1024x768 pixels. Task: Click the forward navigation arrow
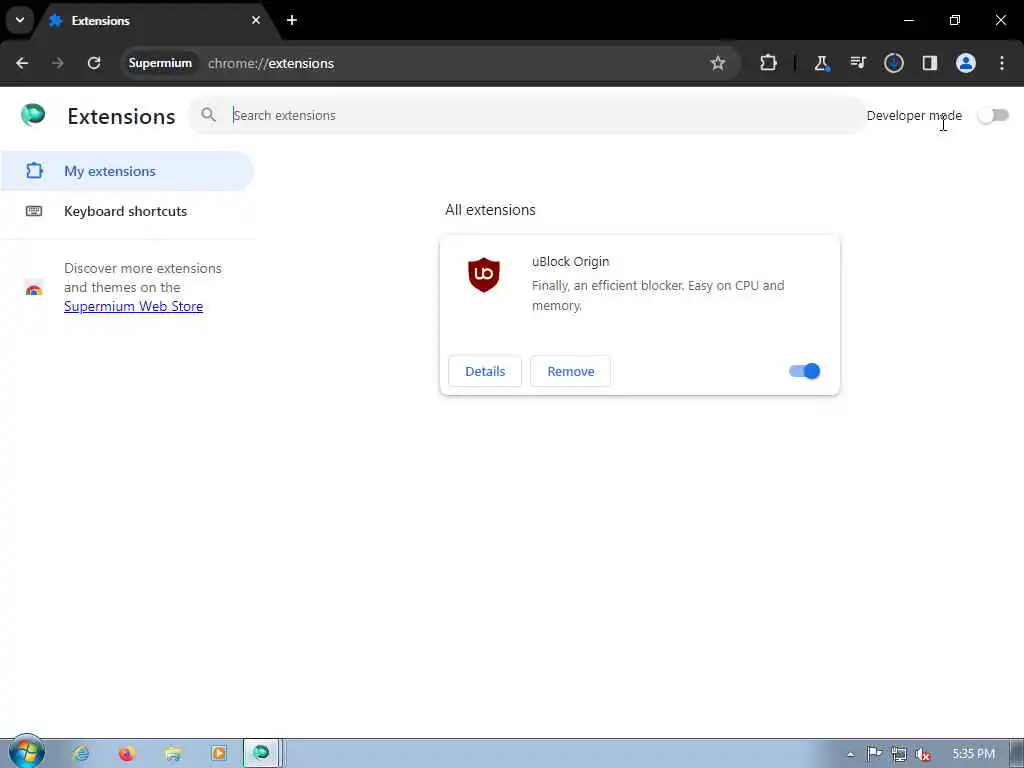pyautogui.click(x=57, y=63)
